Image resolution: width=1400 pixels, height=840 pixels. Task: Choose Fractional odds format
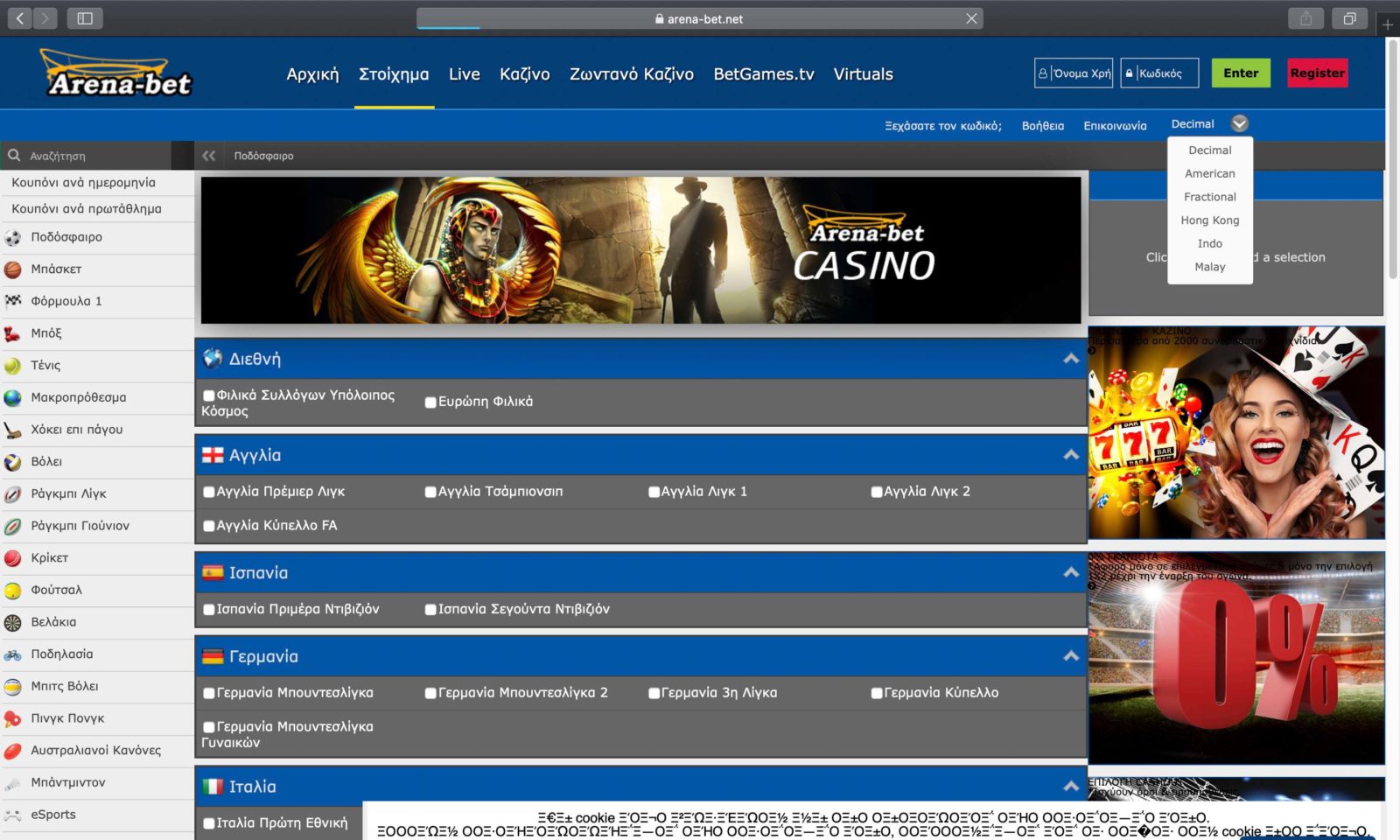click(1210, 197)
